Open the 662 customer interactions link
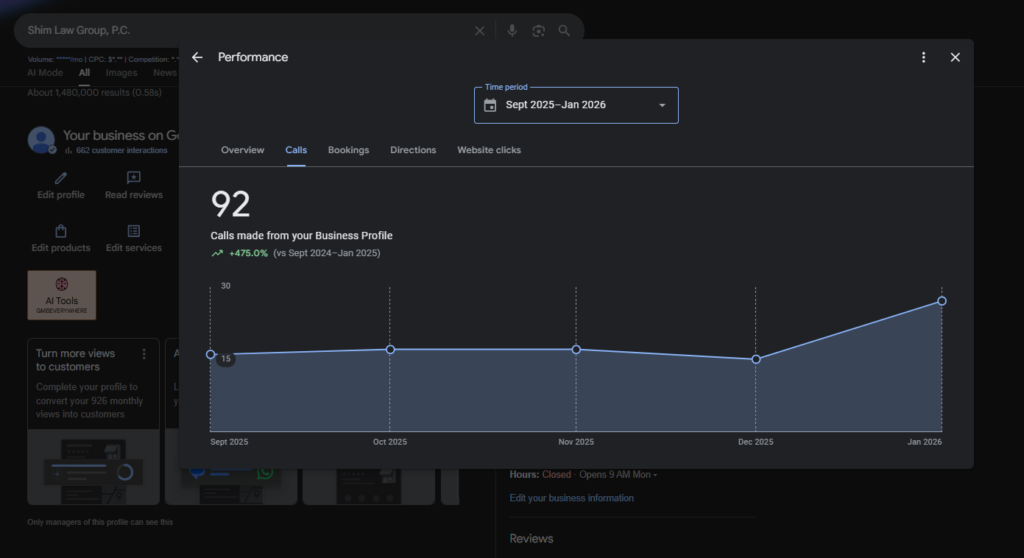Screen dimensions: 1024x558 (x=121, y=150)
